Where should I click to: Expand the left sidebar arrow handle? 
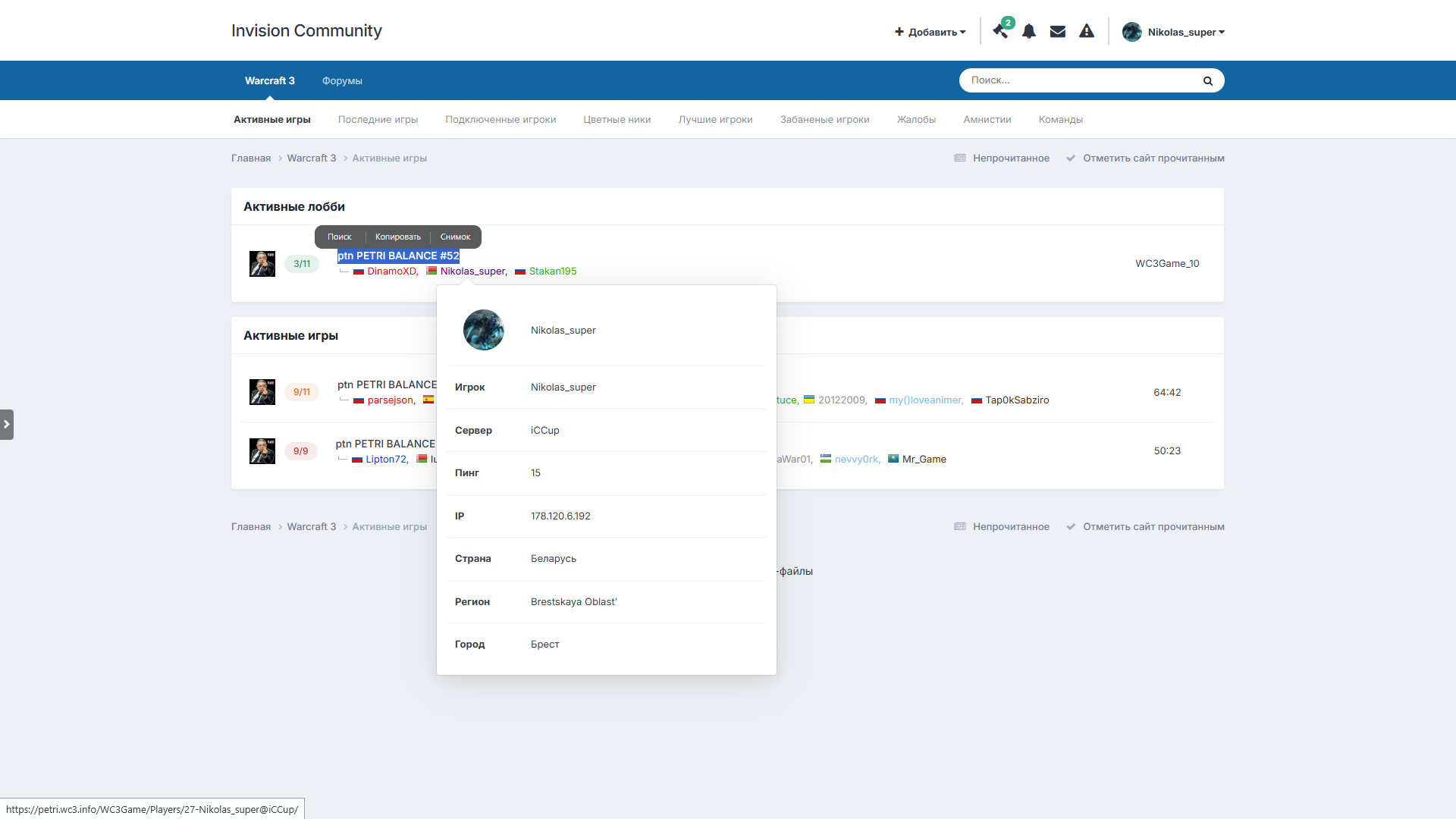tap(7, 425)
